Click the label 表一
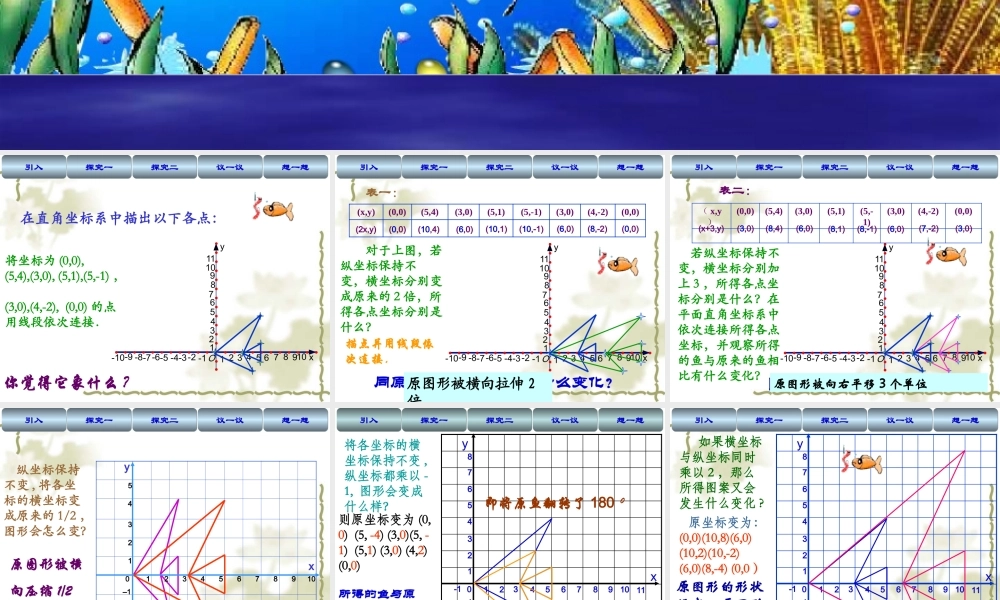The image size is (1000, 600). (381, 192)
